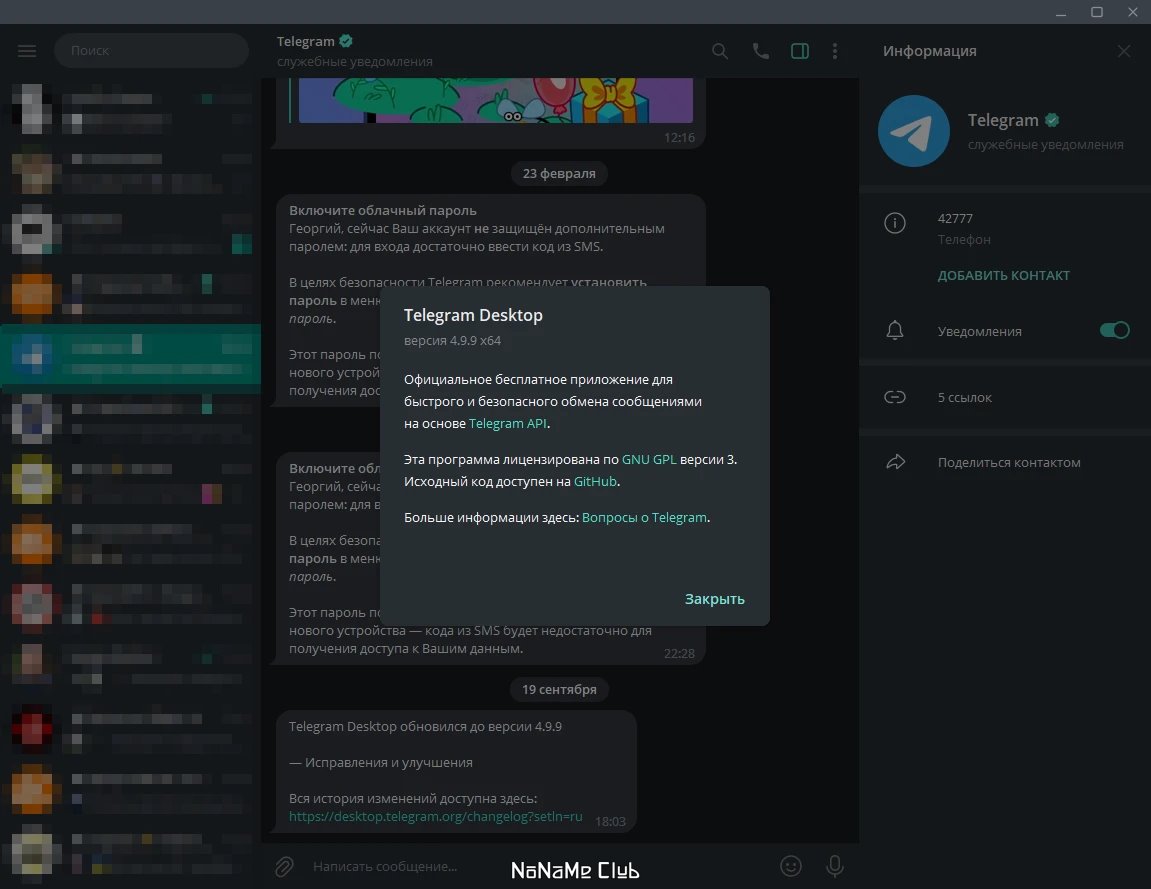Click the Telegram profile avatar in info panel
This screenshot has width=1151, height=889.
pyautogui.click(x=913, y=131)
